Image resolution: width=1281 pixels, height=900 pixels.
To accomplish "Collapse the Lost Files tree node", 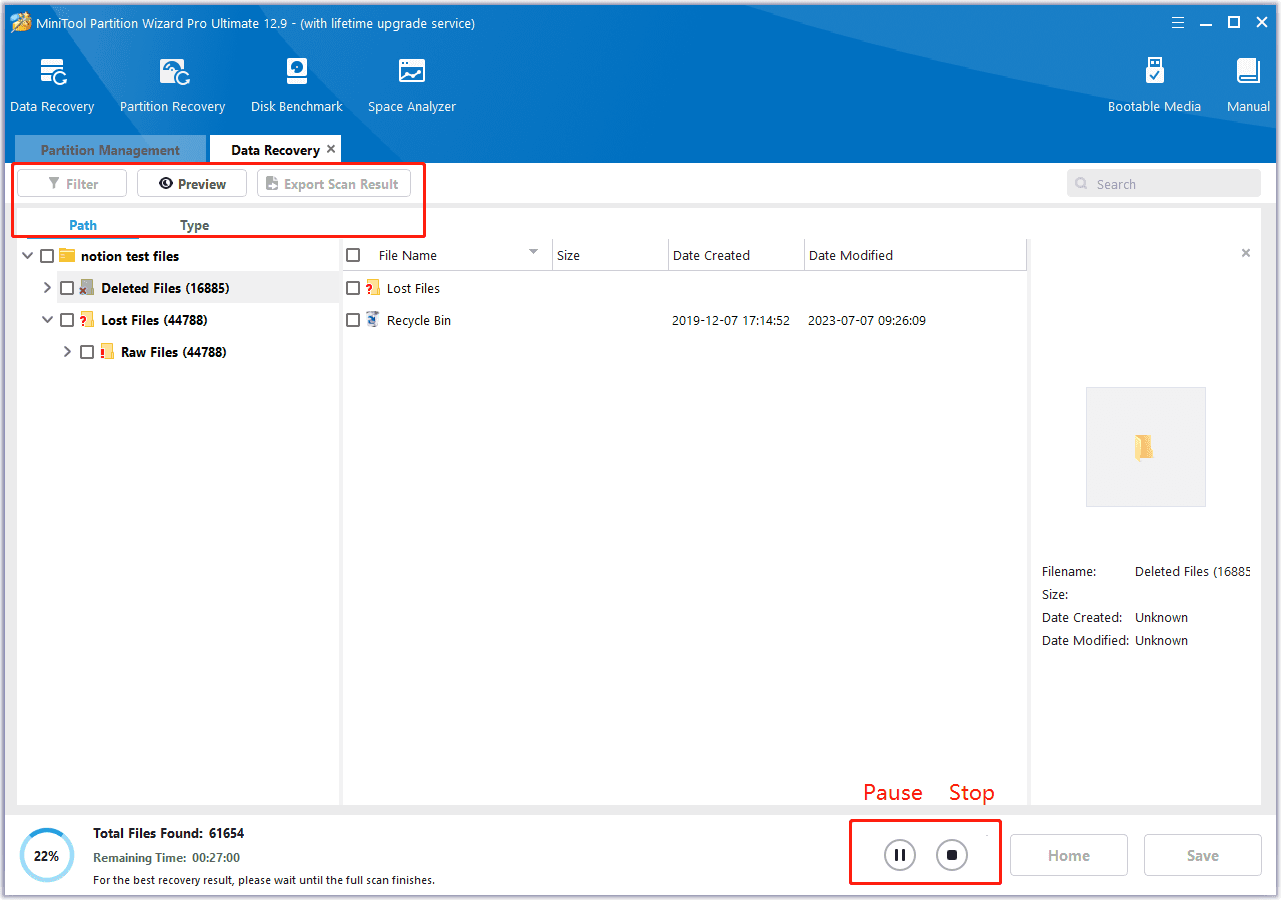I will (47, 320).
